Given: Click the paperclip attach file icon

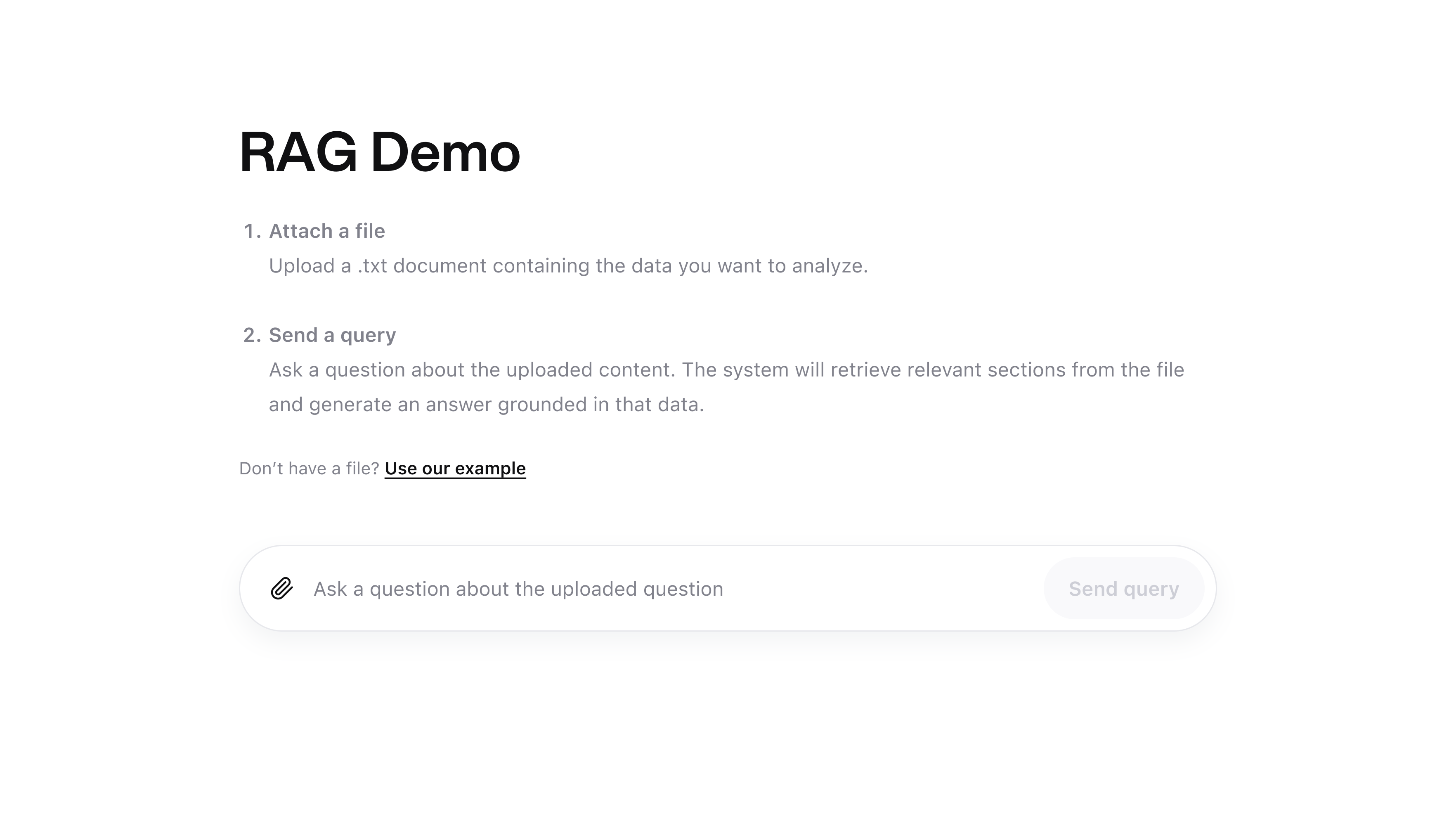Looking at the screenshot, I should 281,588.
